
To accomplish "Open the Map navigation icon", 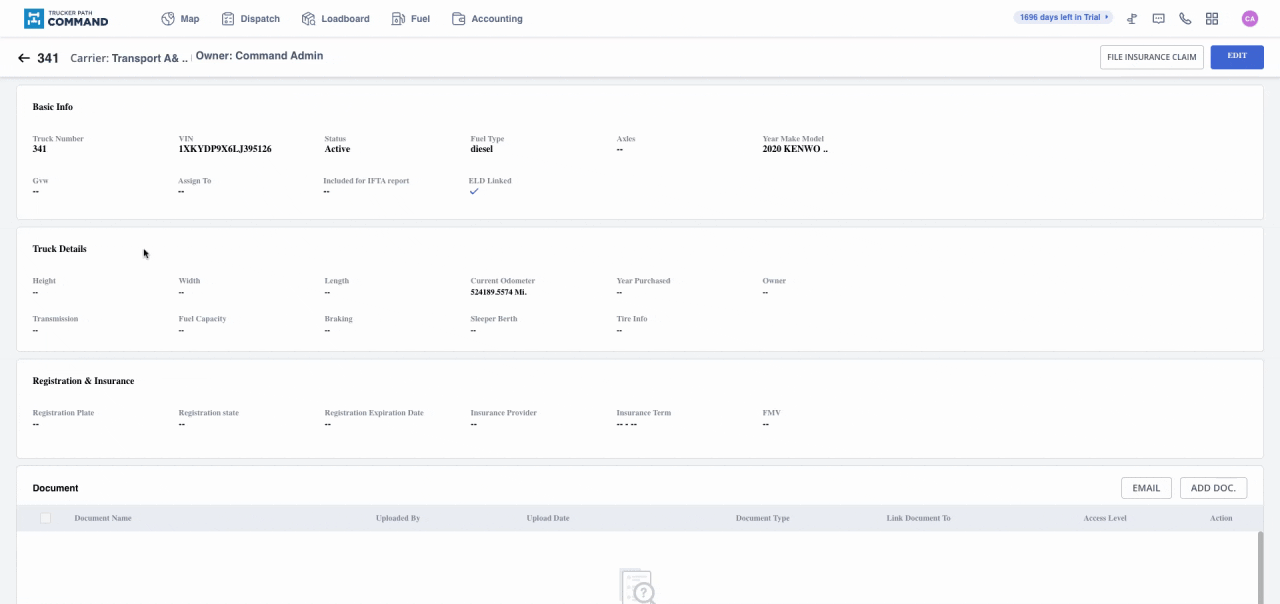I will (168, 18).
